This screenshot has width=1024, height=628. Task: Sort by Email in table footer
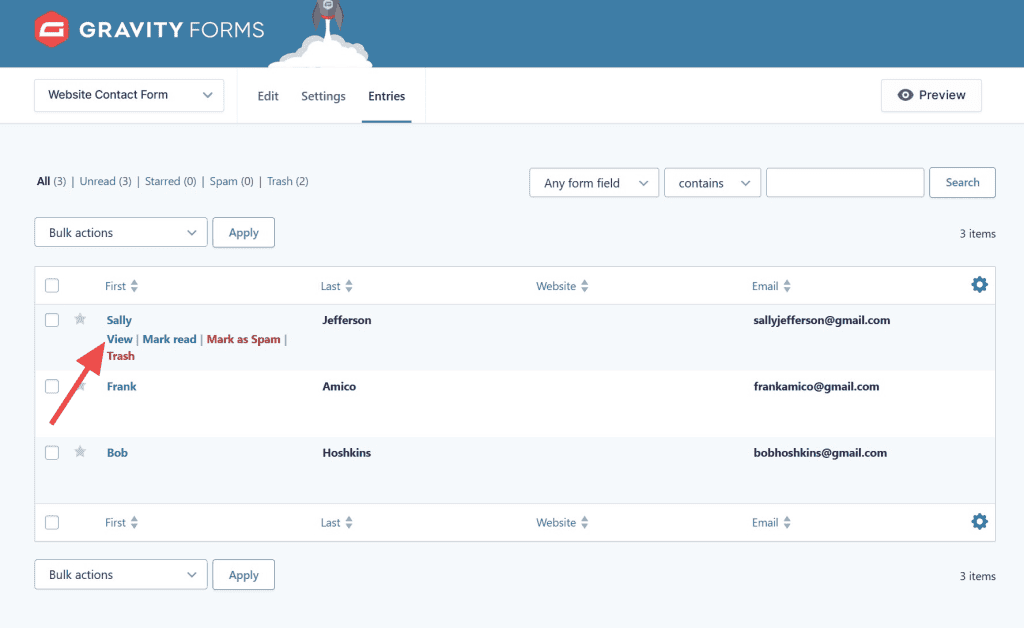771,522
